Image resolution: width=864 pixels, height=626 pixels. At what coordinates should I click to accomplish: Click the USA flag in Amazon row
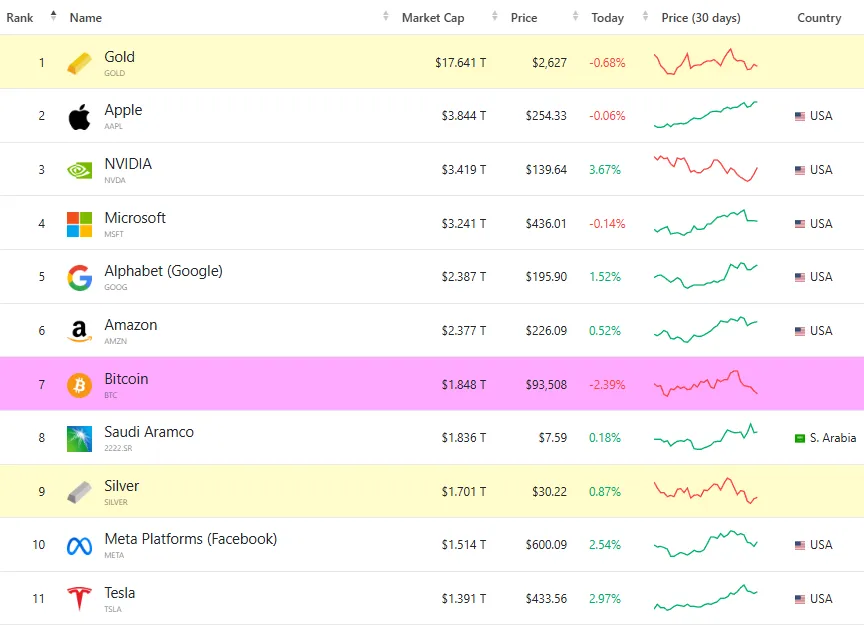800,331
